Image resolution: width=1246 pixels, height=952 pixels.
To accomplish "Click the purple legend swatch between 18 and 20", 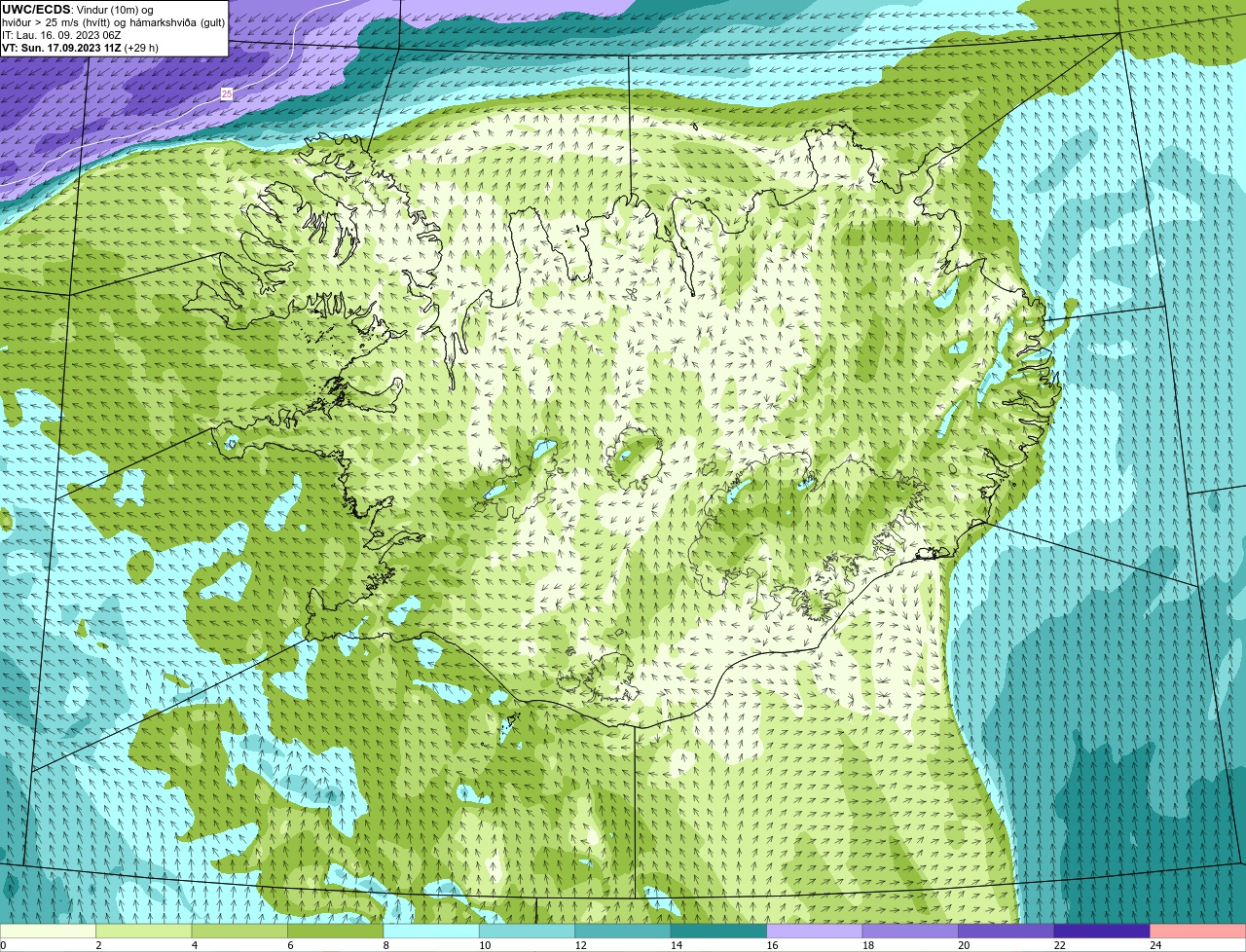I will 910,931.
